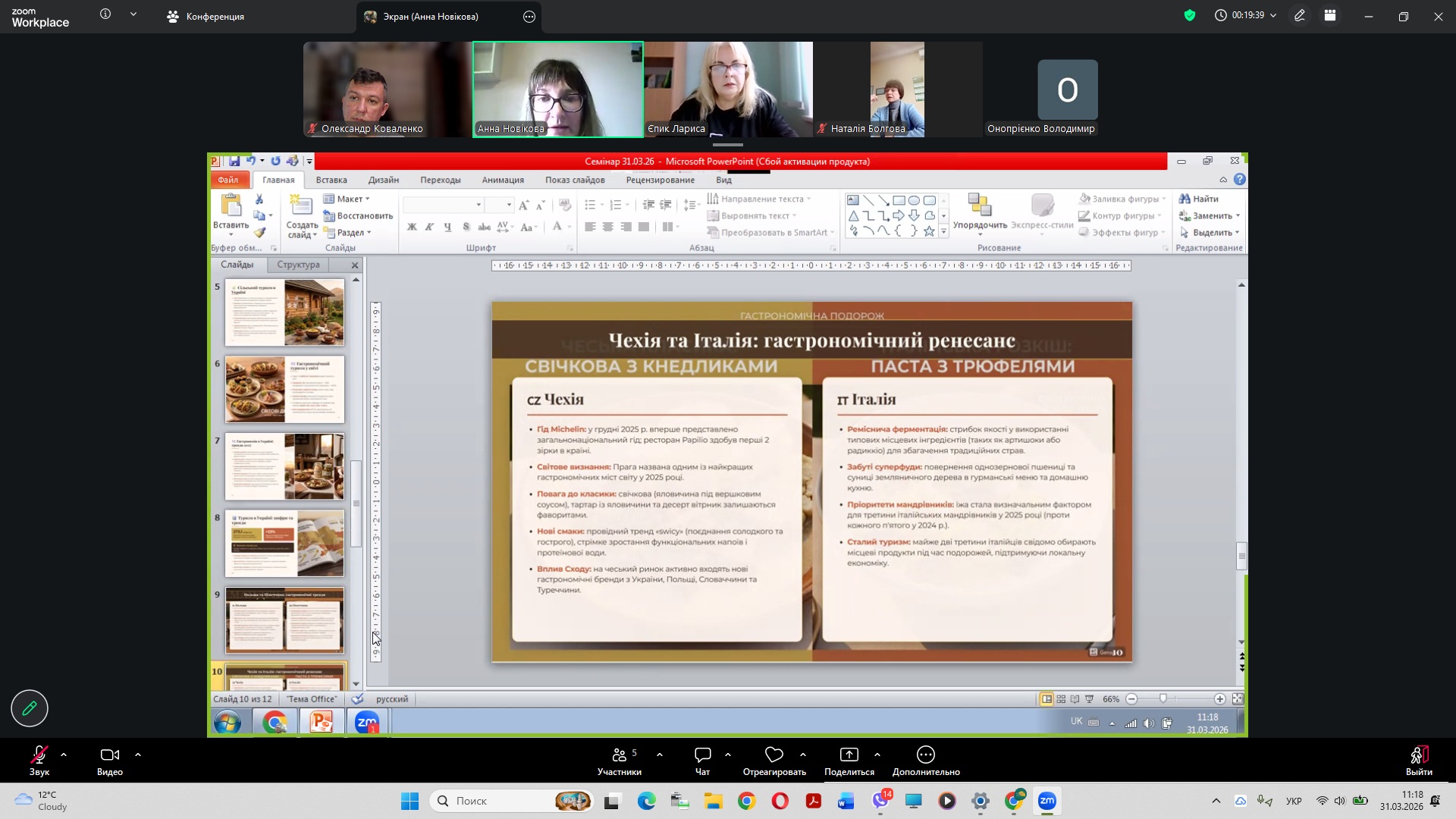Image resolution: width=1456 pixels, height=819 pixels.
Task: Toggle the language indicator УКР in tray
Action: coord(1294,801)
